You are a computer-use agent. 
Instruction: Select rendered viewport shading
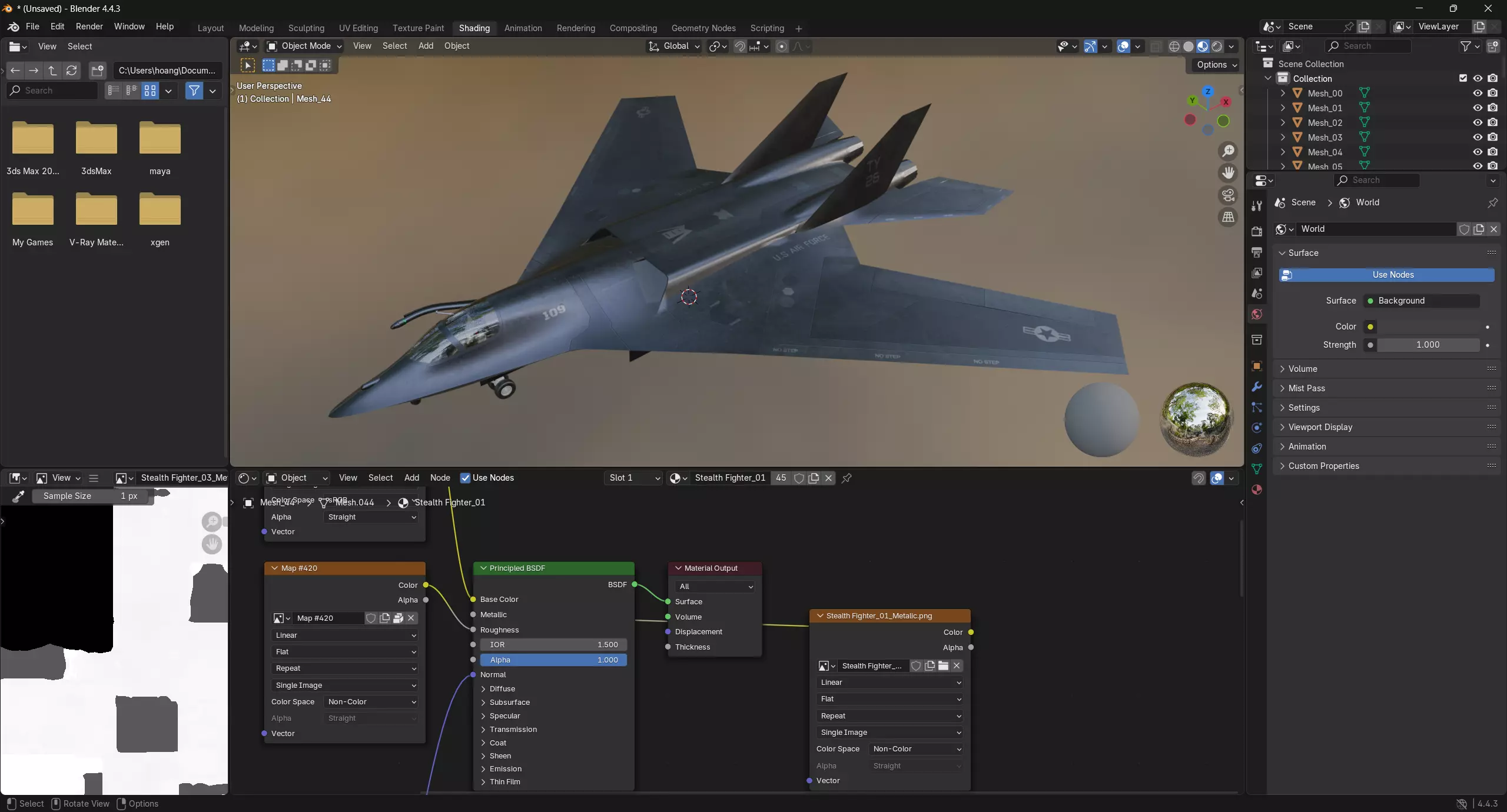tap(1217, 46)
